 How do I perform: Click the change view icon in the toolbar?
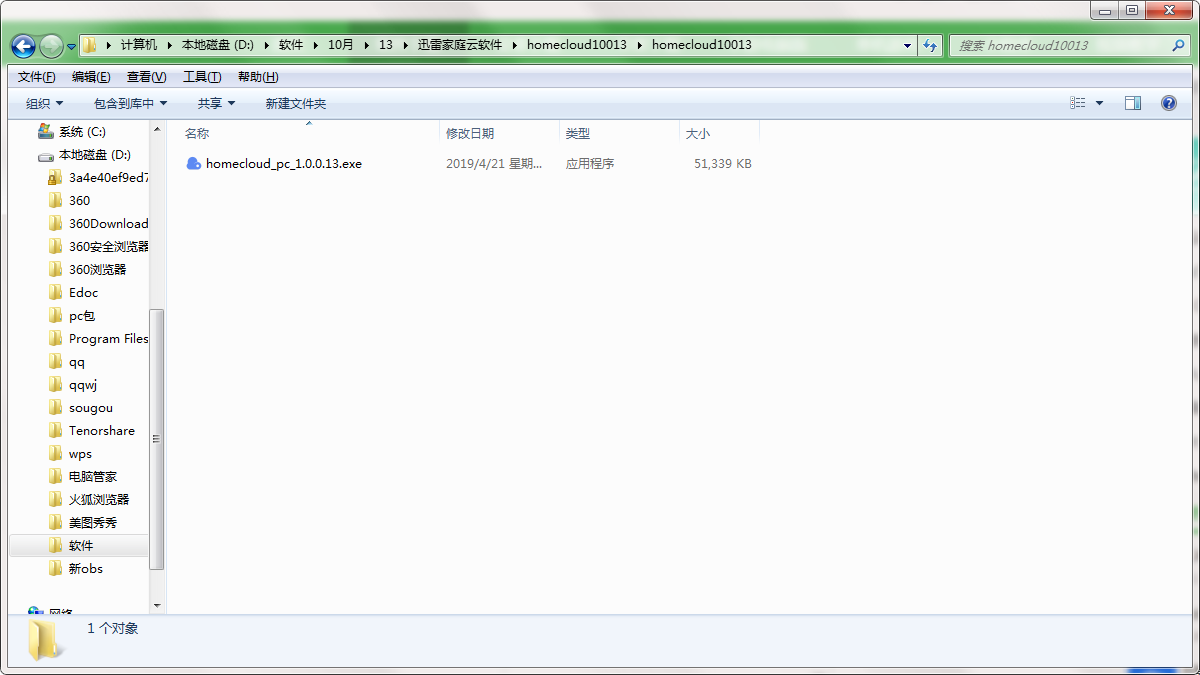point(1078,103)
